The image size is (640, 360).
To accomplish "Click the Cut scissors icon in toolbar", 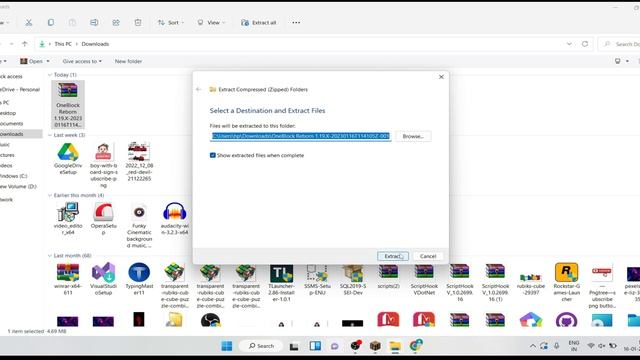I will click(29, 22).
